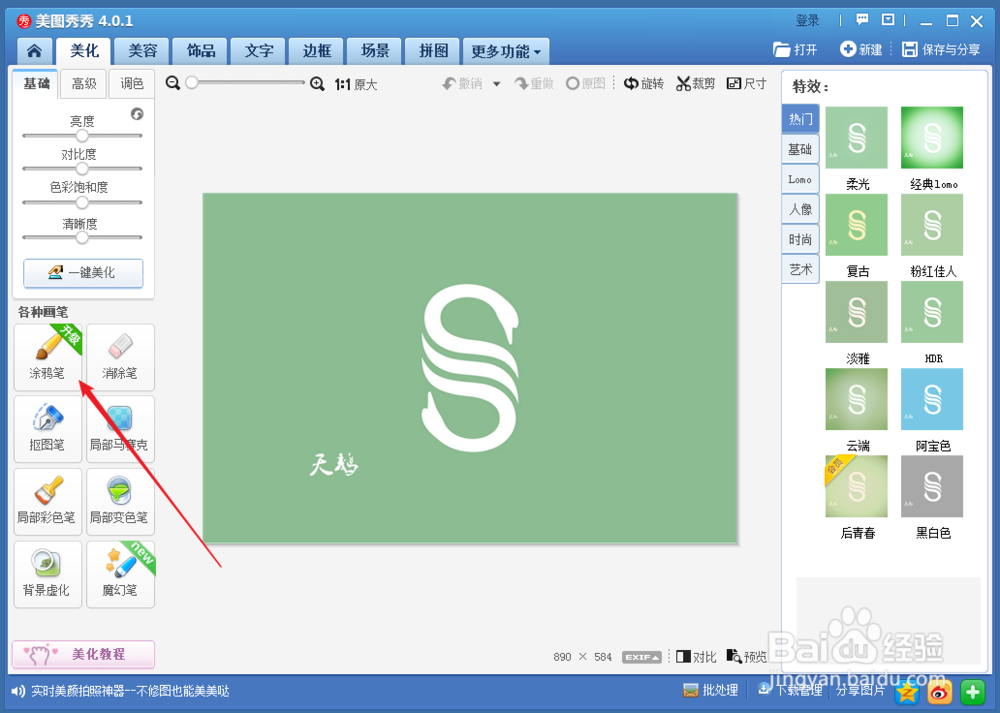Select the 局部彩色笔 tool
This screenshot has height=713, width=1000.
point(48,501)
